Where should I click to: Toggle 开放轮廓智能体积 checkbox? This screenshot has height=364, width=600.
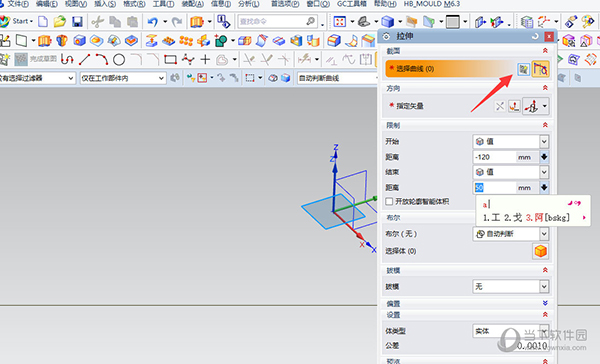pos(389,201)
